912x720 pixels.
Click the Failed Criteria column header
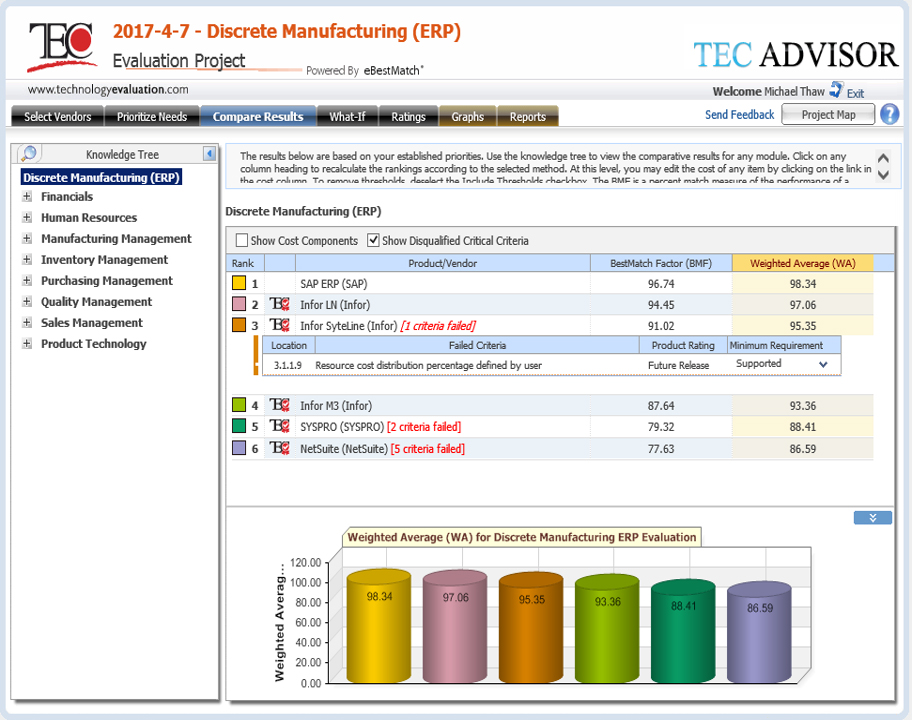478,345
